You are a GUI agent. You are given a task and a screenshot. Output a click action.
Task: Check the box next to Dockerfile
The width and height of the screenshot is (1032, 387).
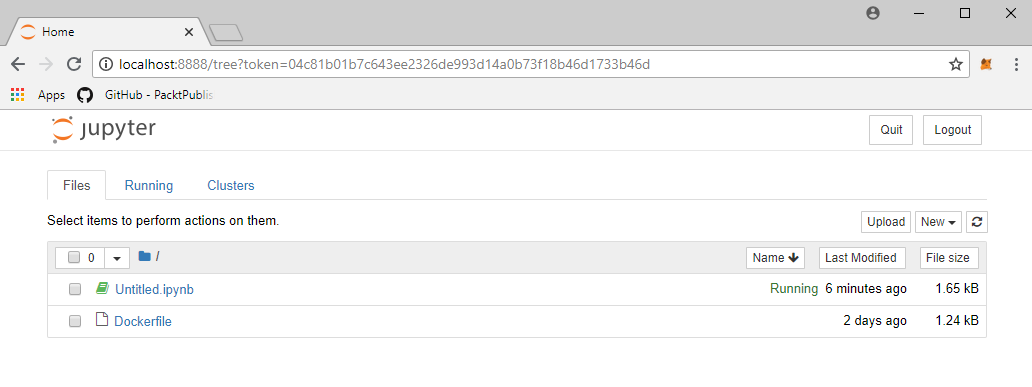(75, 321)
